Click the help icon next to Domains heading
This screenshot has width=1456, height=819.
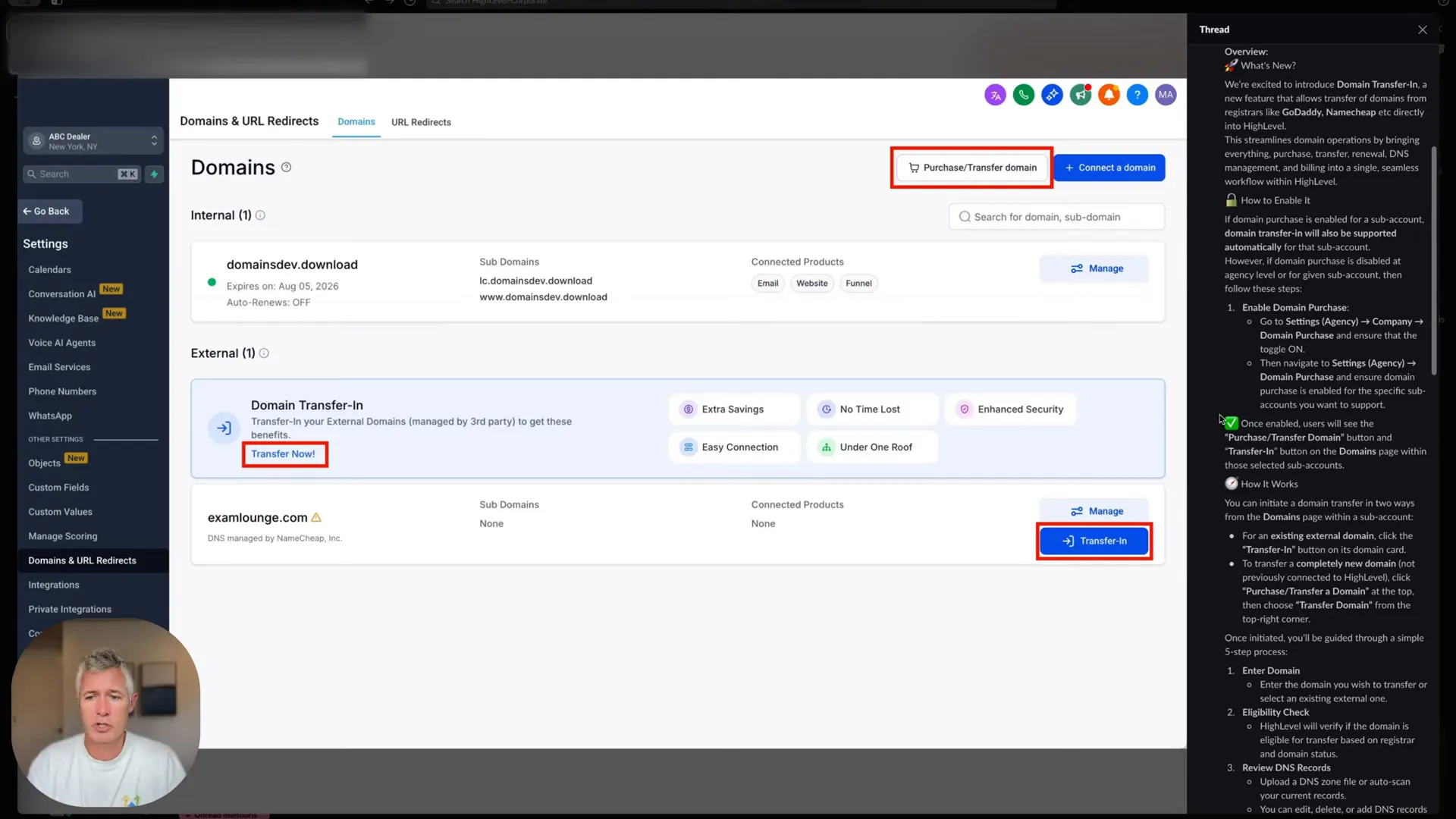[287, 168]
